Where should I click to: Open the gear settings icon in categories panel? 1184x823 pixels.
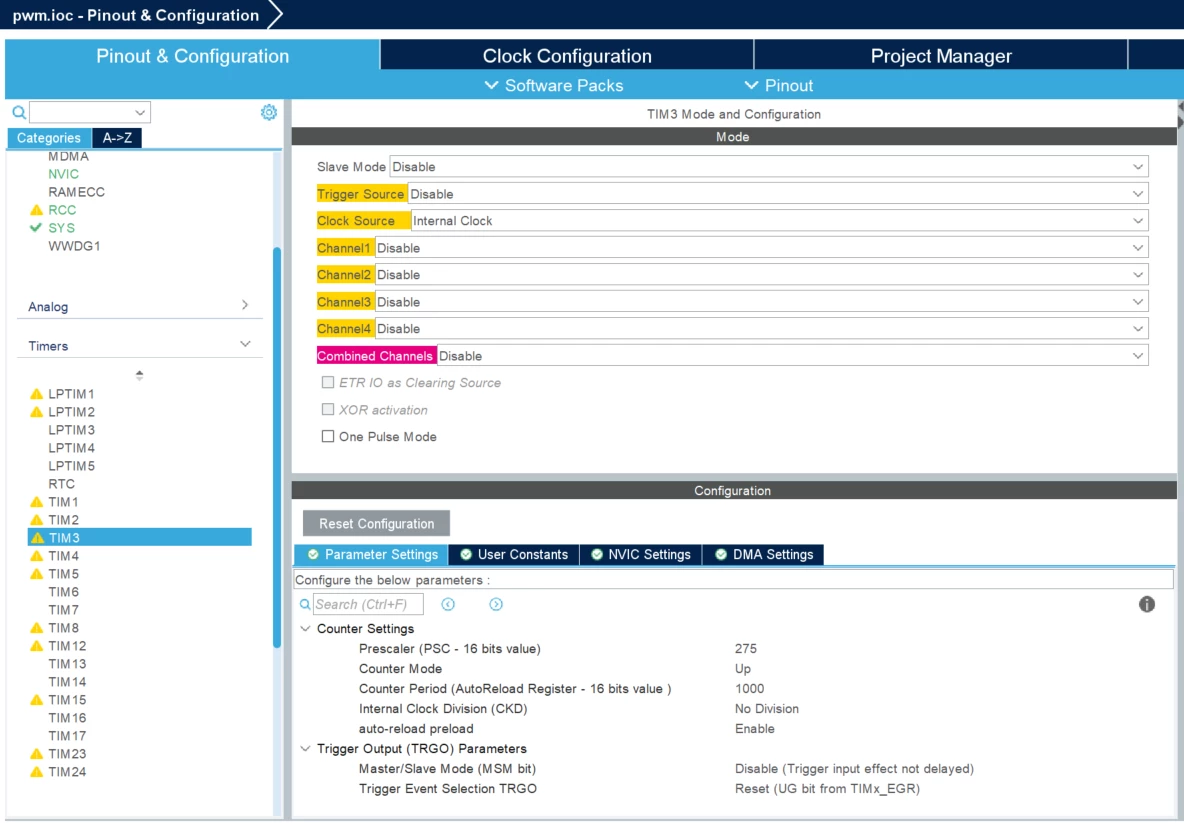point(269,113)
